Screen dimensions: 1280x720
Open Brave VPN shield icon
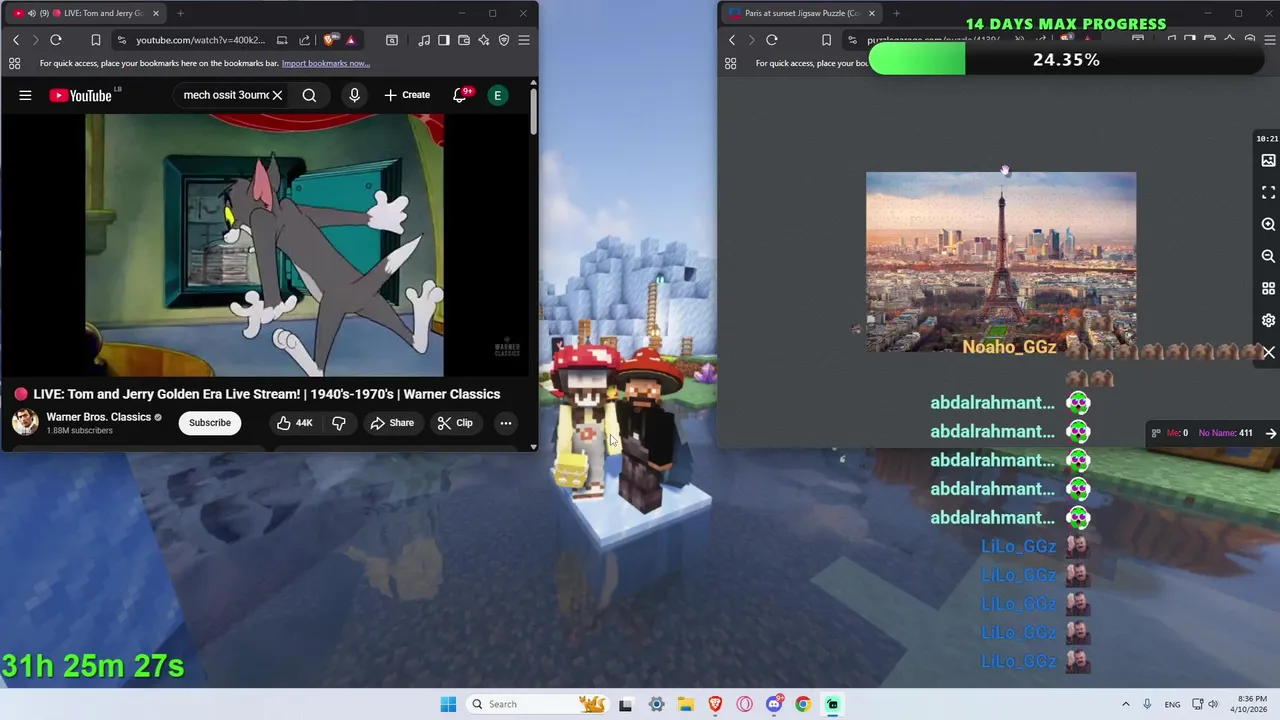pyautogui.click(x=504, y=40)
